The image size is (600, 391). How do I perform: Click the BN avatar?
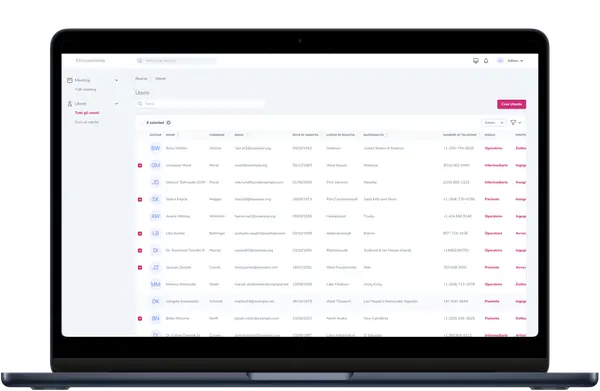click(x=155, y=318)
